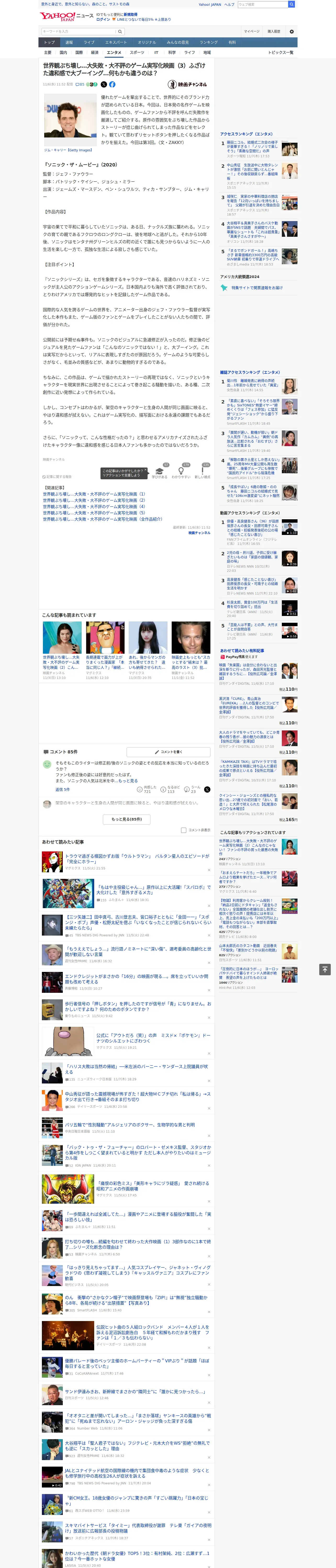Select the スポーツ category tab
The width and height of the screenshot is (336, 1568).
coord(137,53)
